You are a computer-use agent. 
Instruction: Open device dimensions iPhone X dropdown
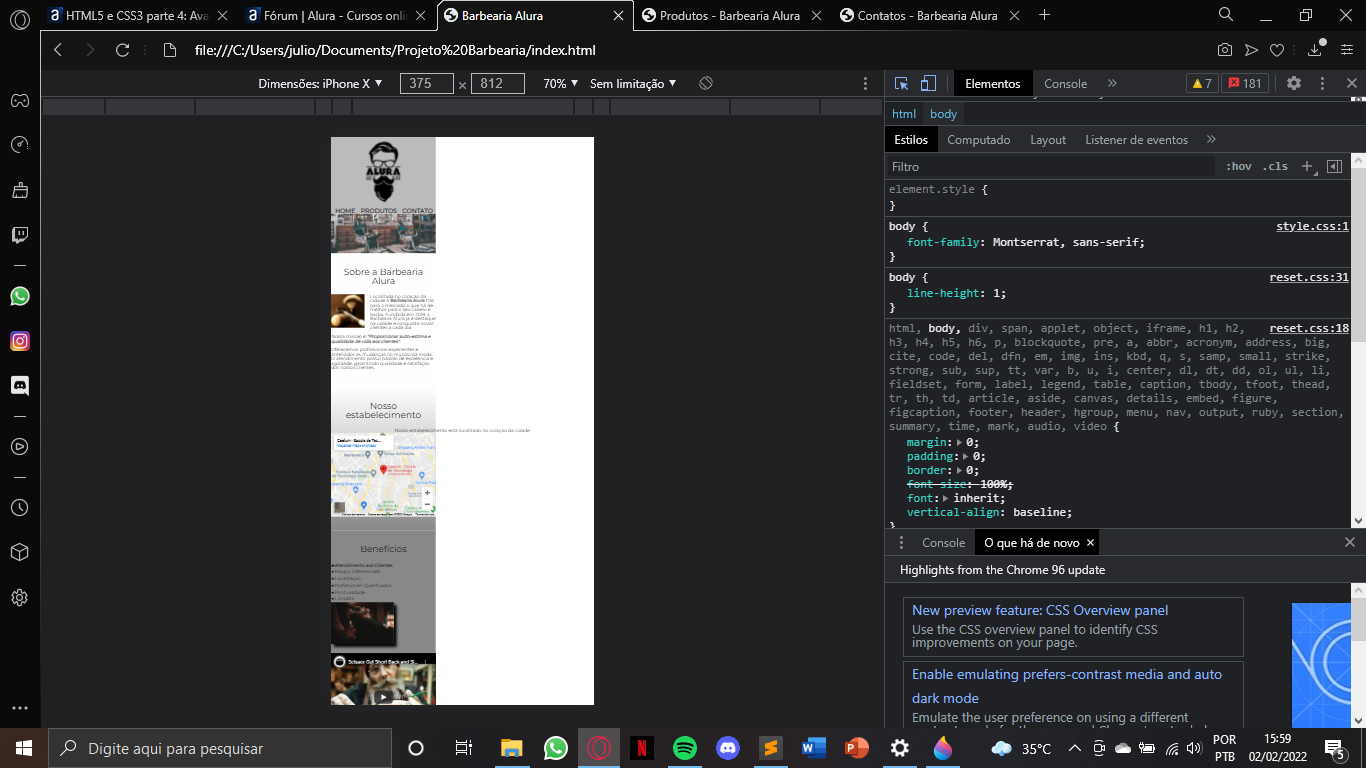click(321, 84)
